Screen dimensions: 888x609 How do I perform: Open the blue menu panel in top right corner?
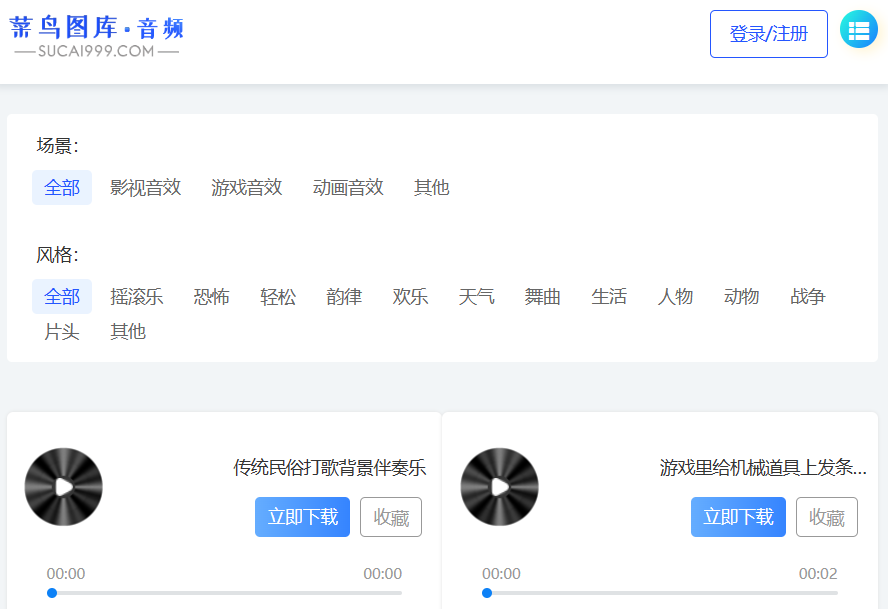tap(858, 30)
